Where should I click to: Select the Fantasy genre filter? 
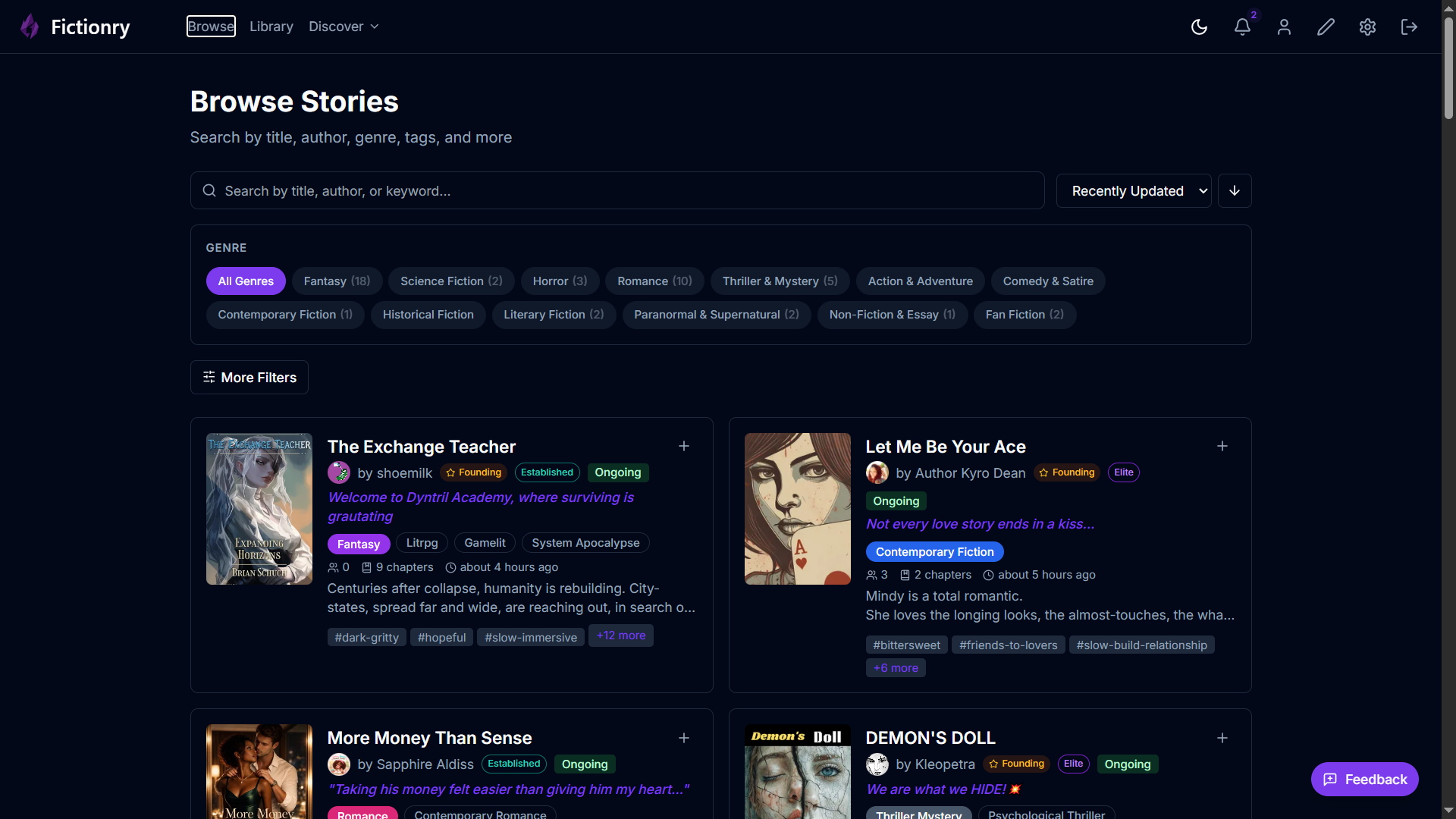click(337, 281)
